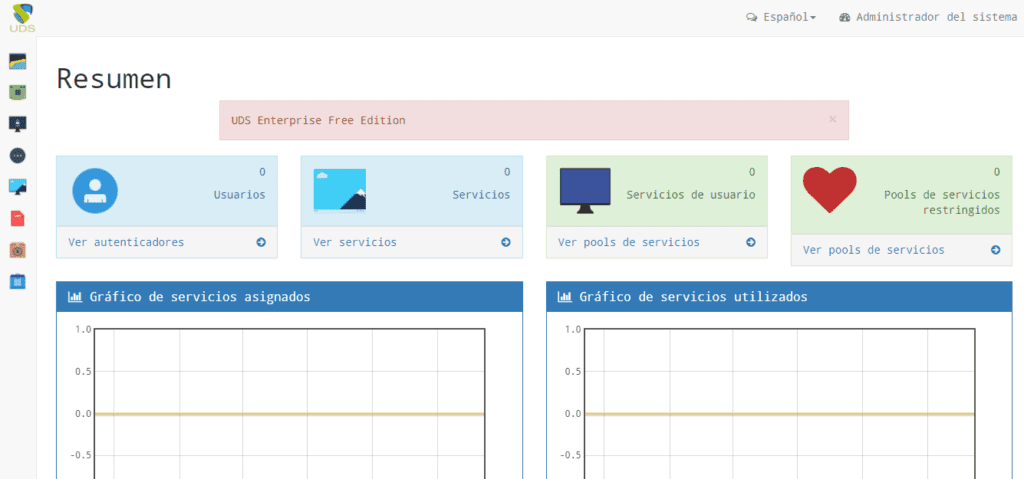
Task: Open the Administrador del sistema menu
Action: (x=928, y=18)
